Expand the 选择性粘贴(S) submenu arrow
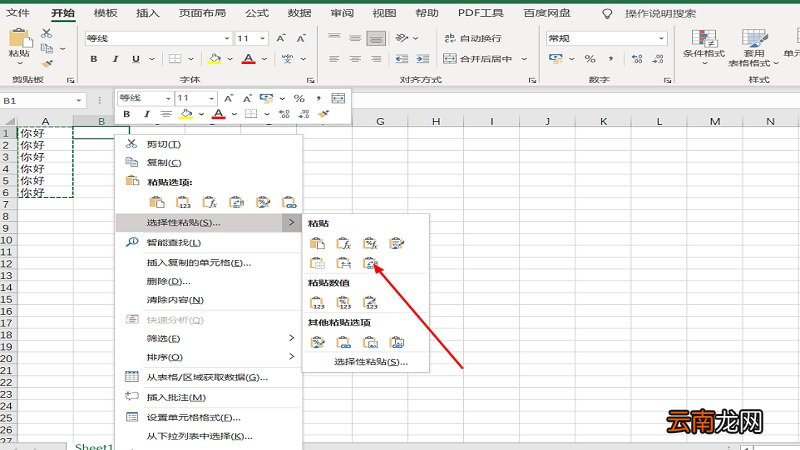 pos(291,222)
